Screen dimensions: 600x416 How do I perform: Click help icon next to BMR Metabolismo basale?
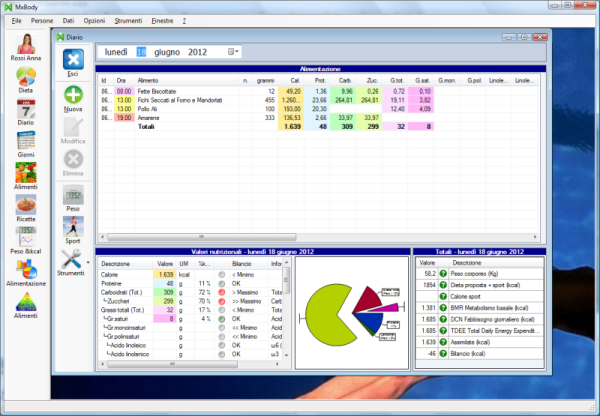click(x=443, y=308)
